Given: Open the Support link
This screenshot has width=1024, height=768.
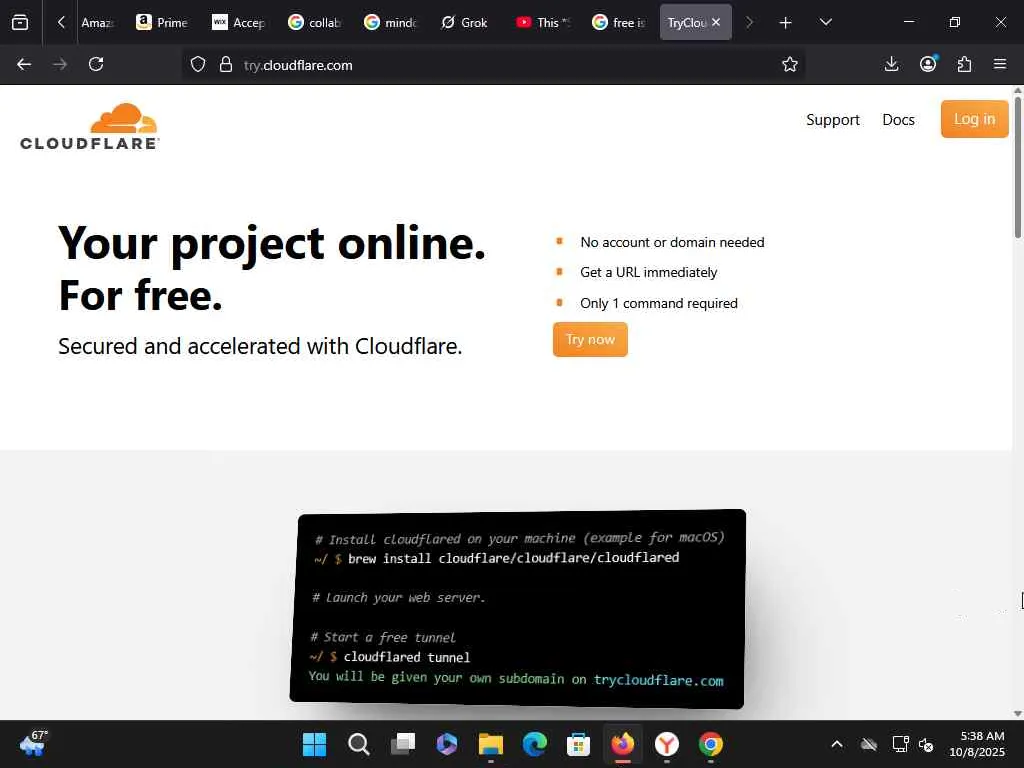Looking at the screenshot, I should click(x=833, y=120).
